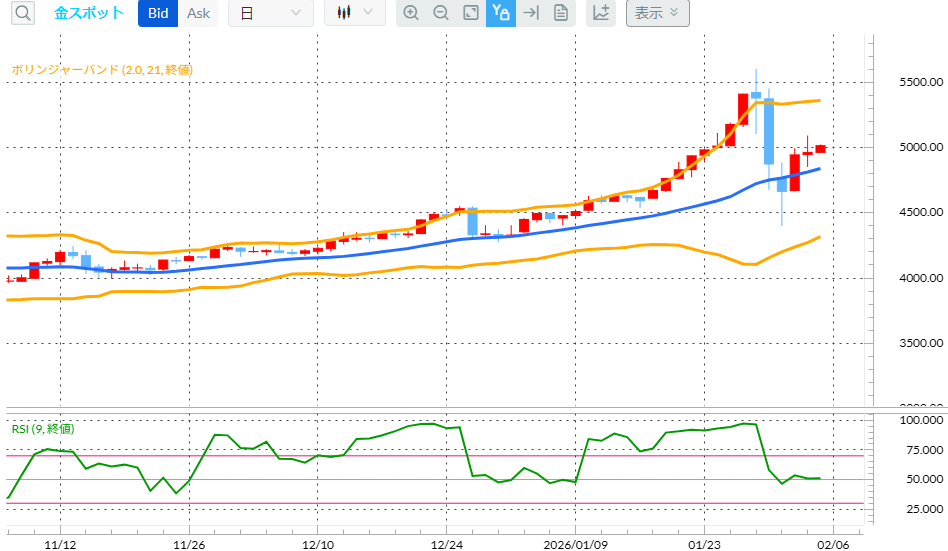Click the 01/23 date axis label
Viewport: 948px width, 551px height.
704,544
